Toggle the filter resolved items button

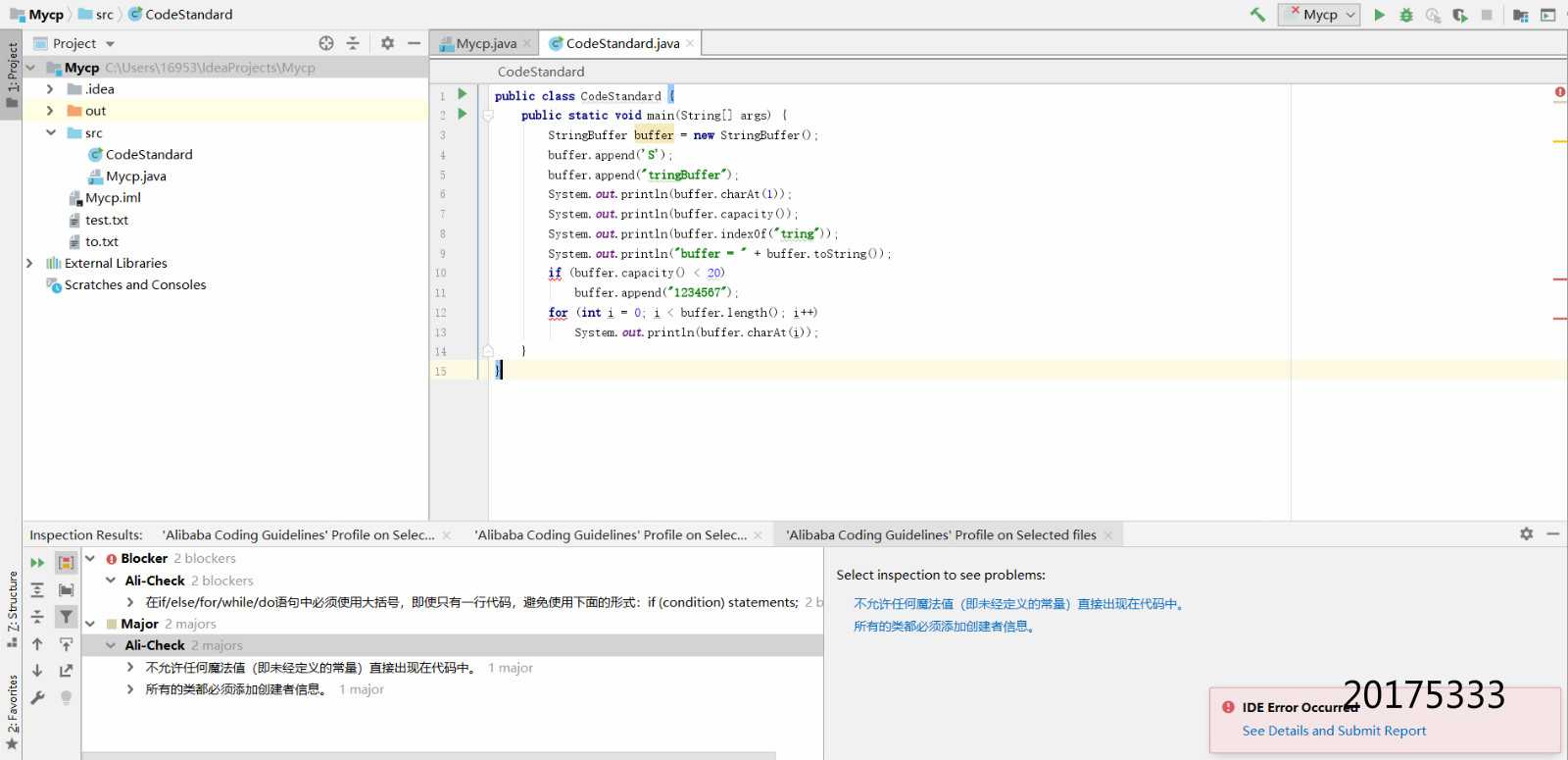click(x=66, y=617)
